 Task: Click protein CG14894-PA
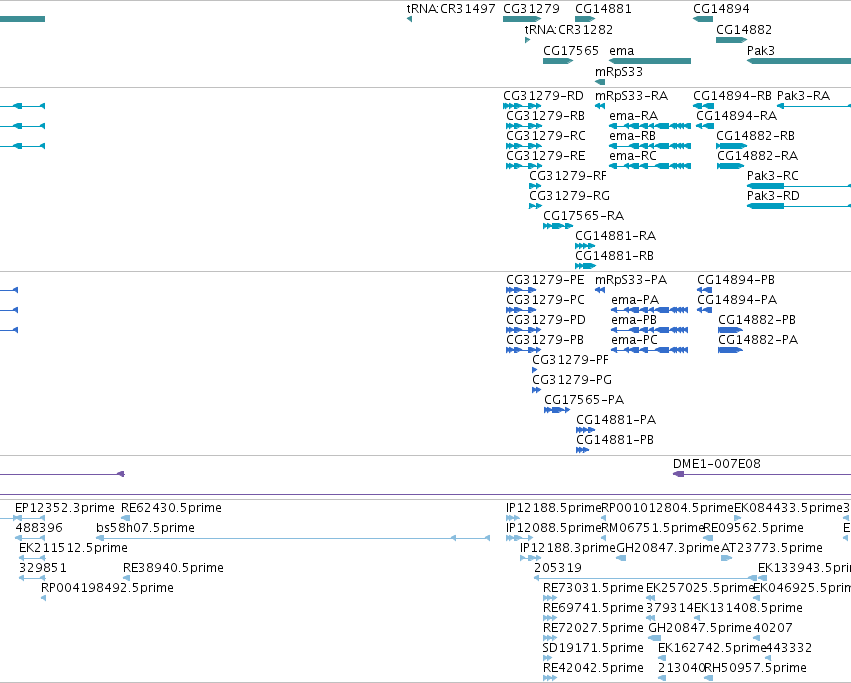[x=704, y=310]
